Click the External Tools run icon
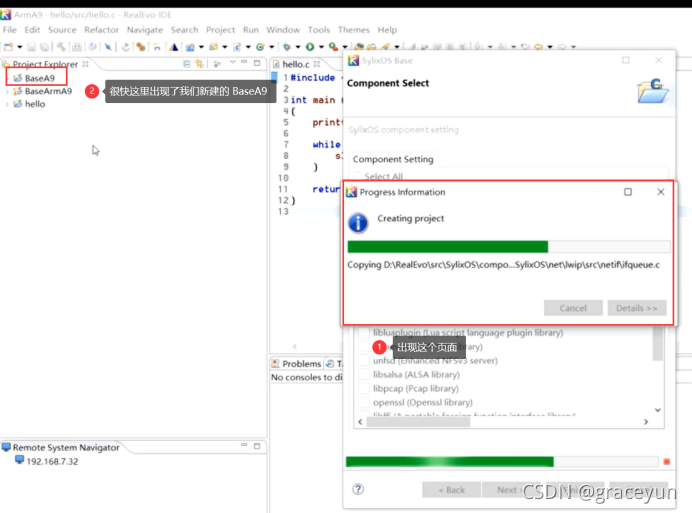692x513 pixels. [x=333, y=46]
